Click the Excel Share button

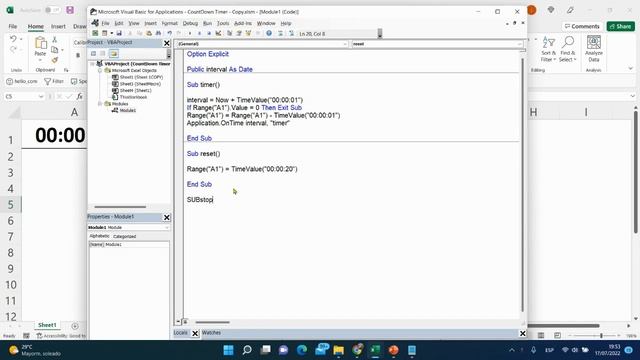[620, 26]
